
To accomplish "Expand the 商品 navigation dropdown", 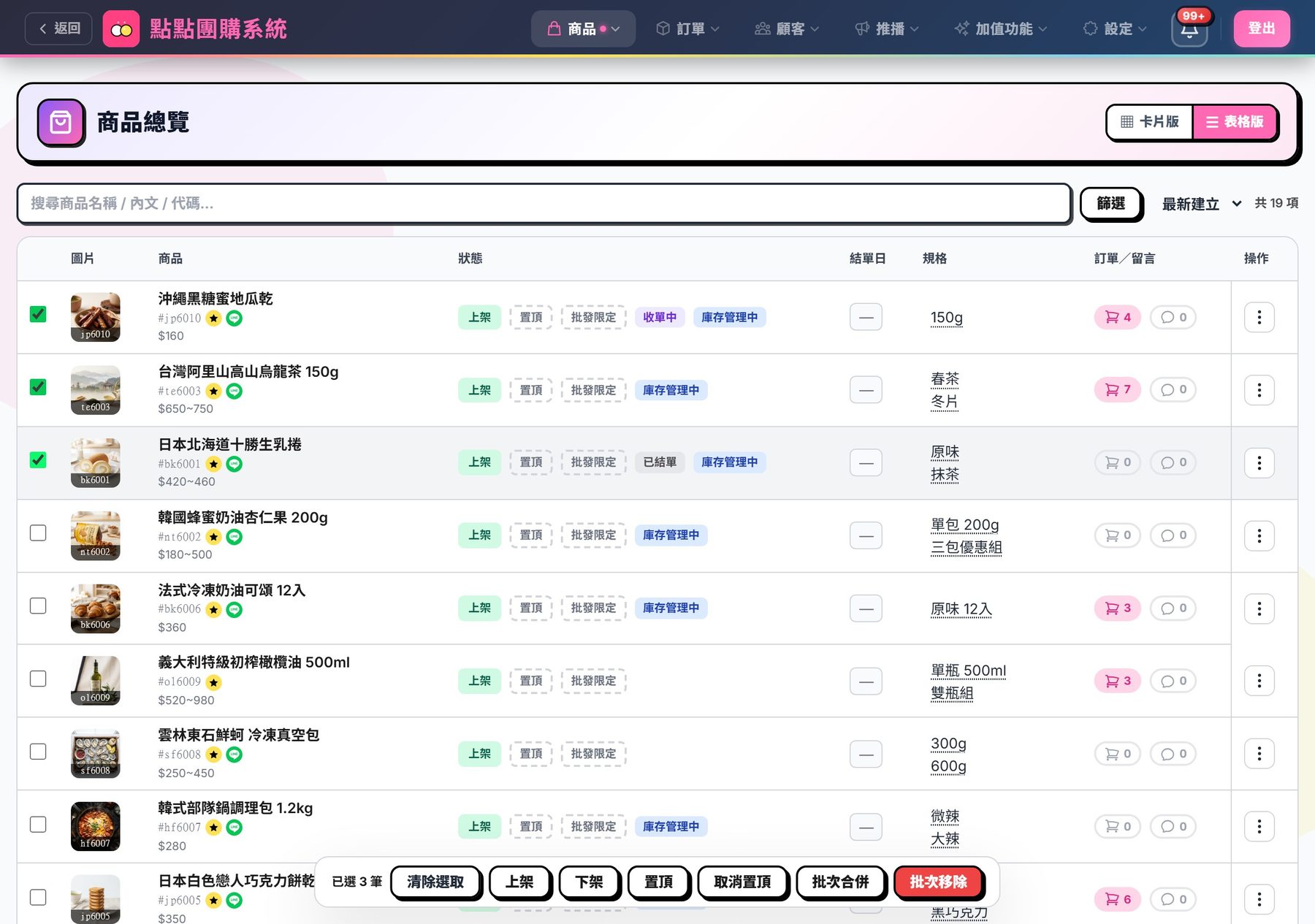I will coord(583,29).
